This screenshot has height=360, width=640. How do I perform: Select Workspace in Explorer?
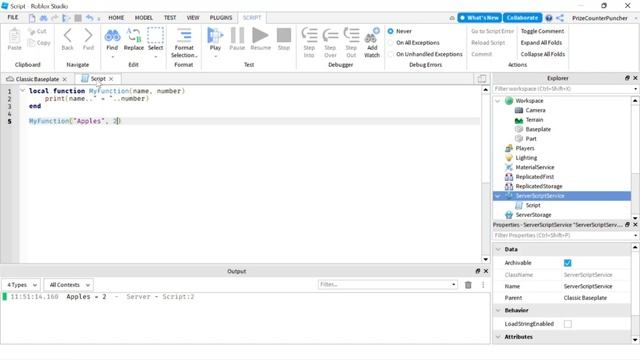coord(529,101)
